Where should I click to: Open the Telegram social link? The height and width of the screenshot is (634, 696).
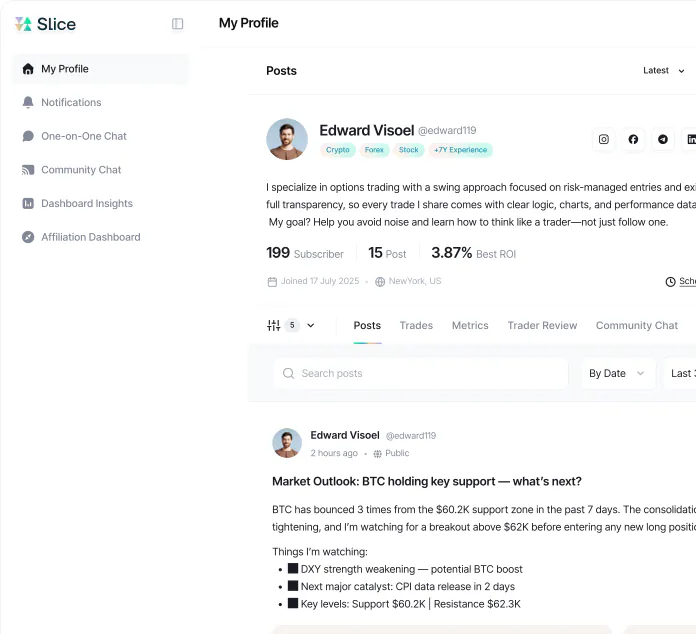tap(663, 139)
